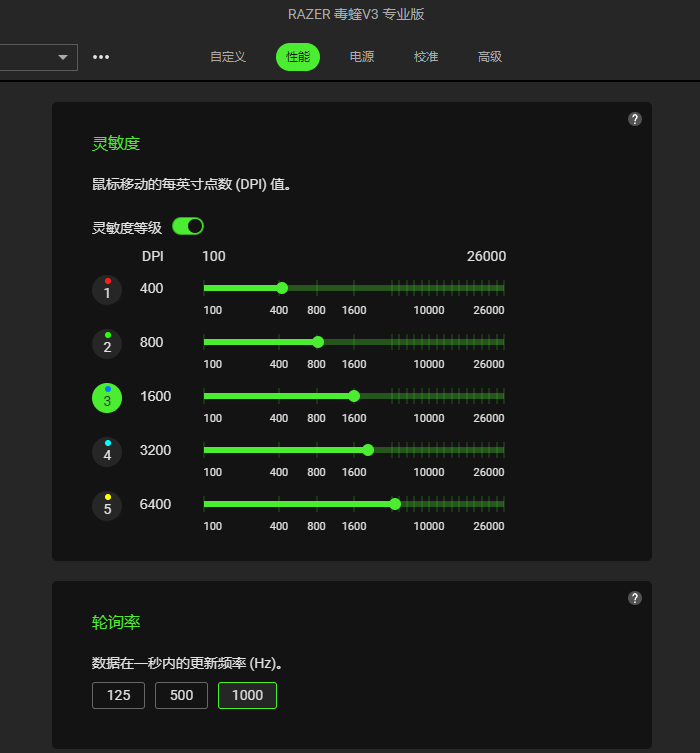
Task: Click the RAZER 毒蝰V3 专业版 title
Action: (356, 14)
